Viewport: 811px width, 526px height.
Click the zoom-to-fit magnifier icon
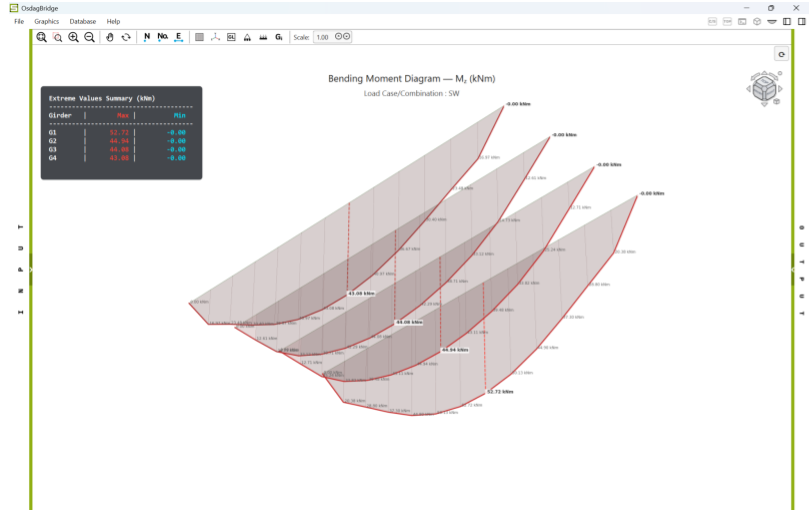click(x=41, y=37)
